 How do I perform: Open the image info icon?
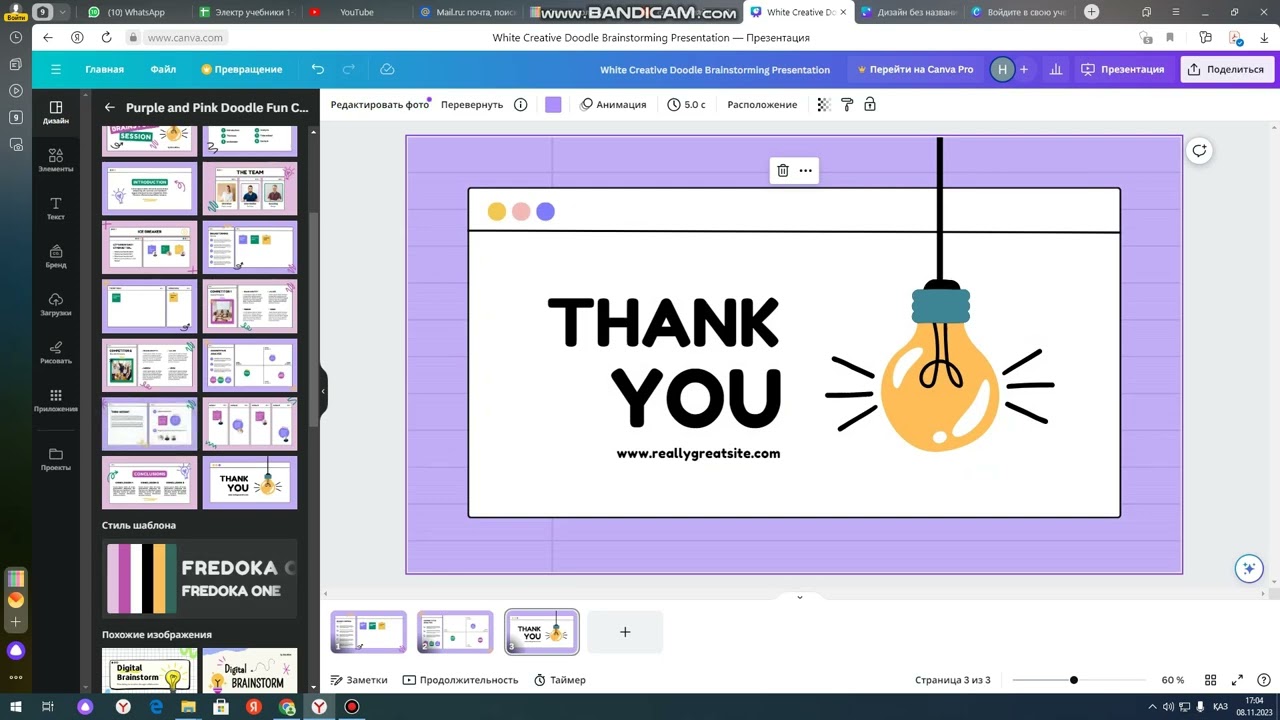(520, 104)
